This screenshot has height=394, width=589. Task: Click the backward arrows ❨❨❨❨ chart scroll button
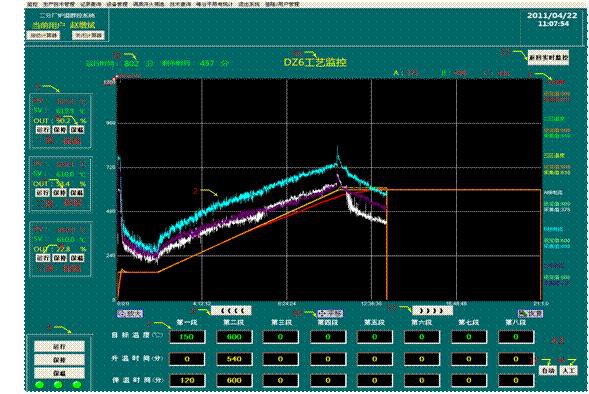pos(231,311)
